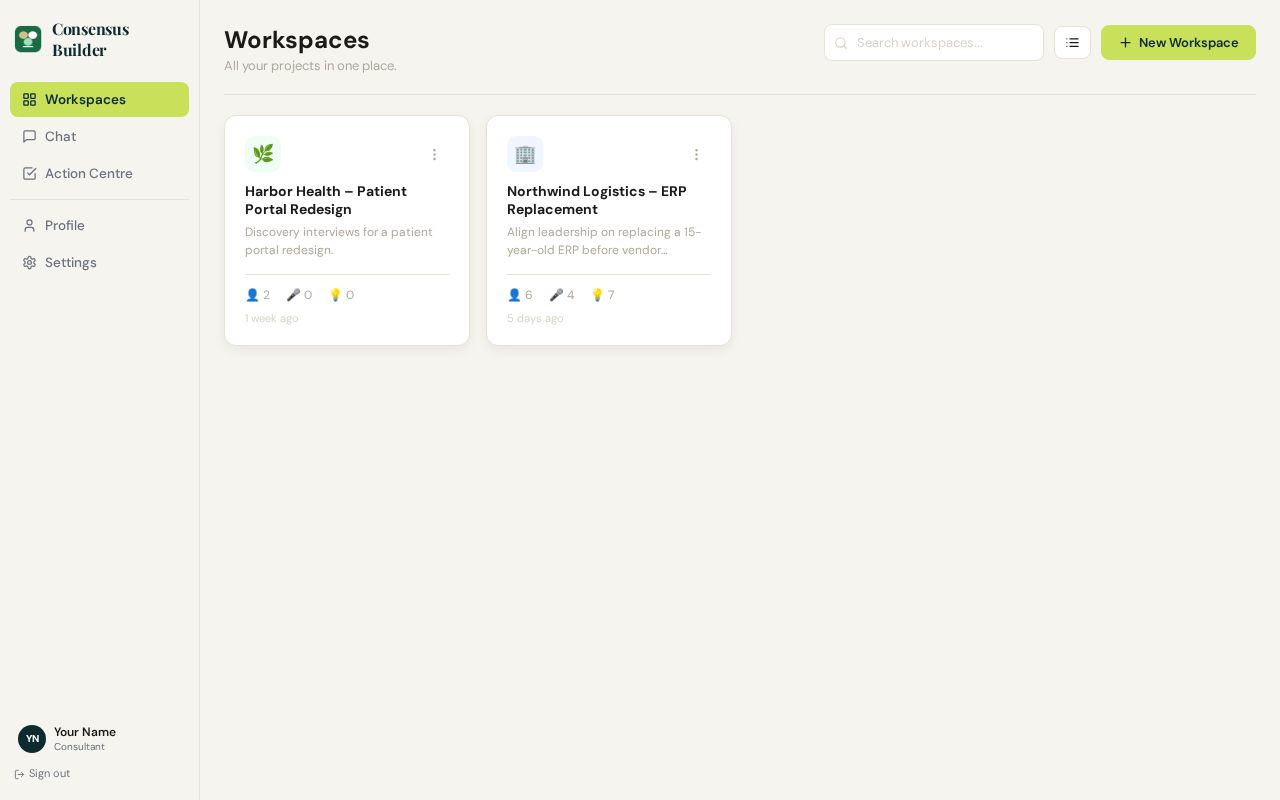The image size is (1280, 800).
Task: Click the "Your Name" user label
Action: (85, 732)
